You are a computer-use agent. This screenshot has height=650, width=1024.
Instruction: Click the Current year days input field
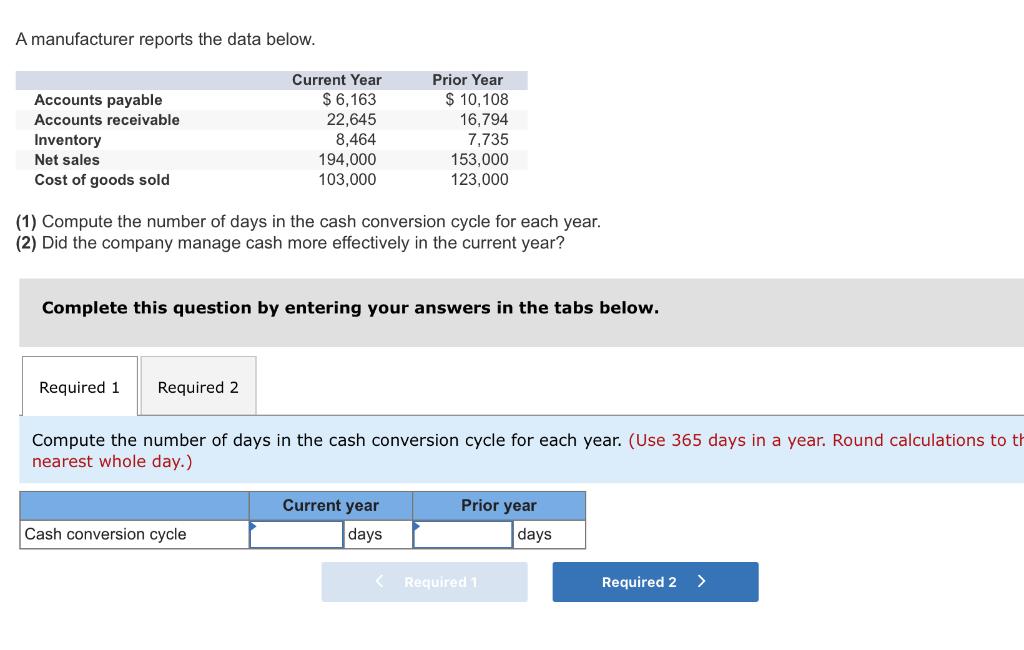point(298,534)
